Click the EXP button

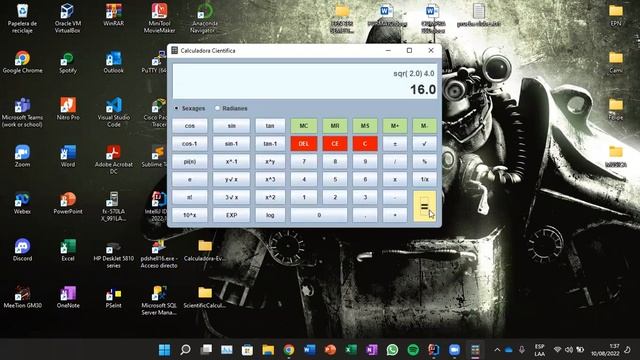231,215
